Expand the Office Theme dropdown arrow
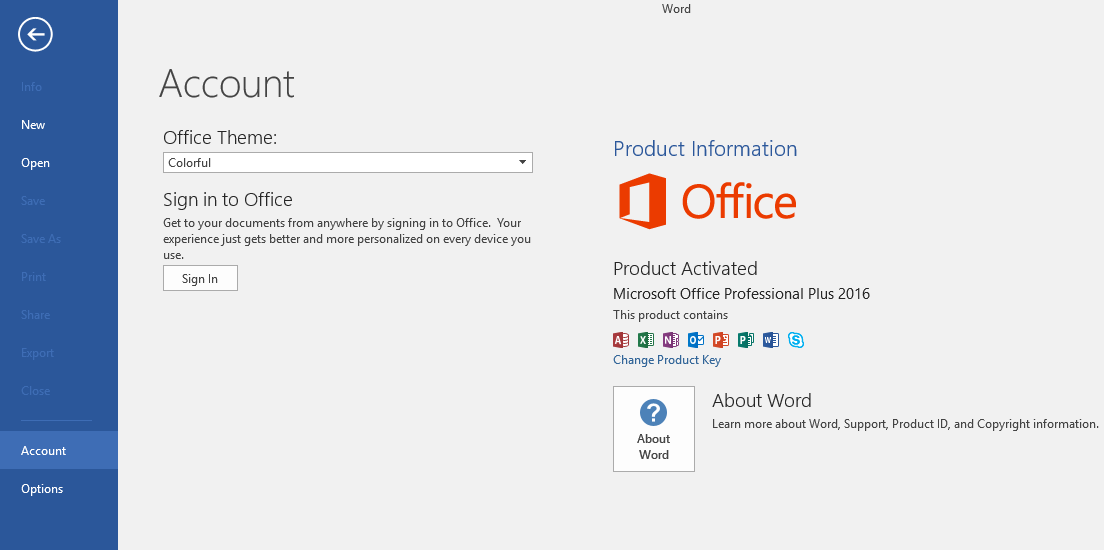This screenshot has width=1104, height=550. pos(522,163)
